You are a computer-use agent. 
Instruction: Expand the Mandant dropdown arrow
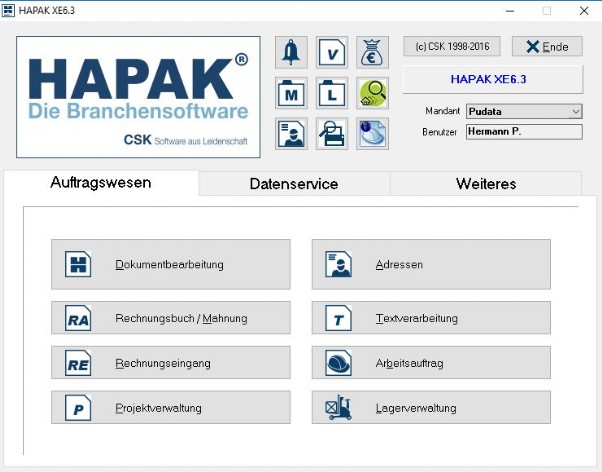pos(576,112)
